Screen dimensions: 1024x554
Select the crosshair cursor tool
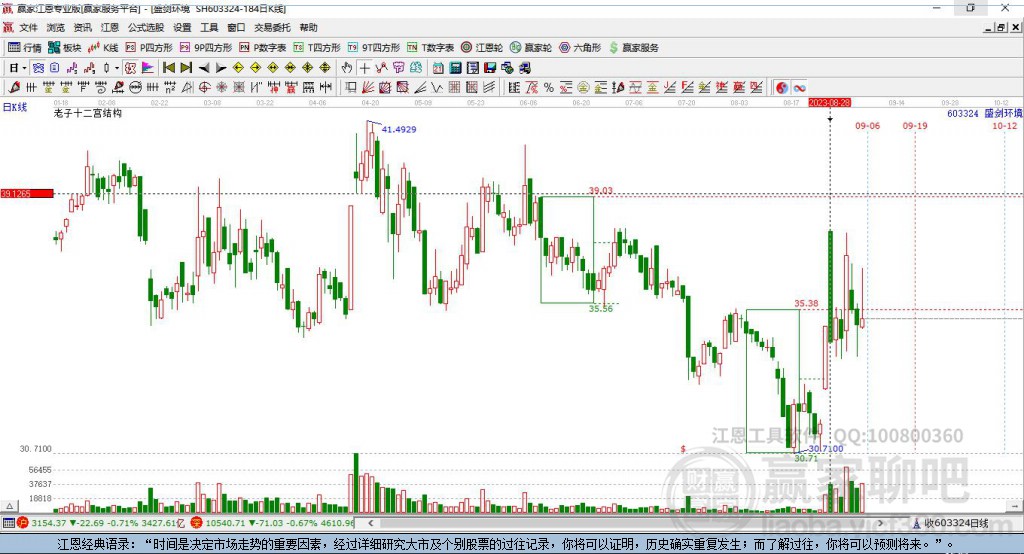pos(364,68)
